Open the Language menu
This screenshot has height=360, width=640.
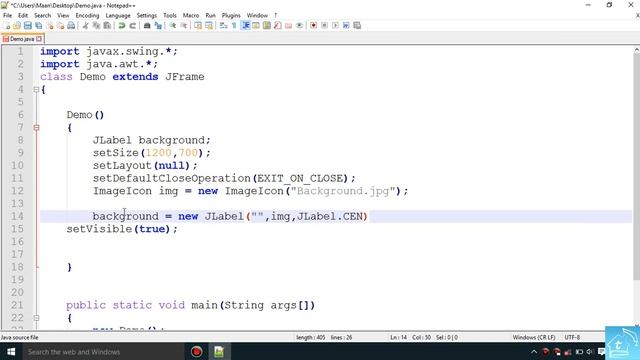pyautogui.click(x=118, y=15)
